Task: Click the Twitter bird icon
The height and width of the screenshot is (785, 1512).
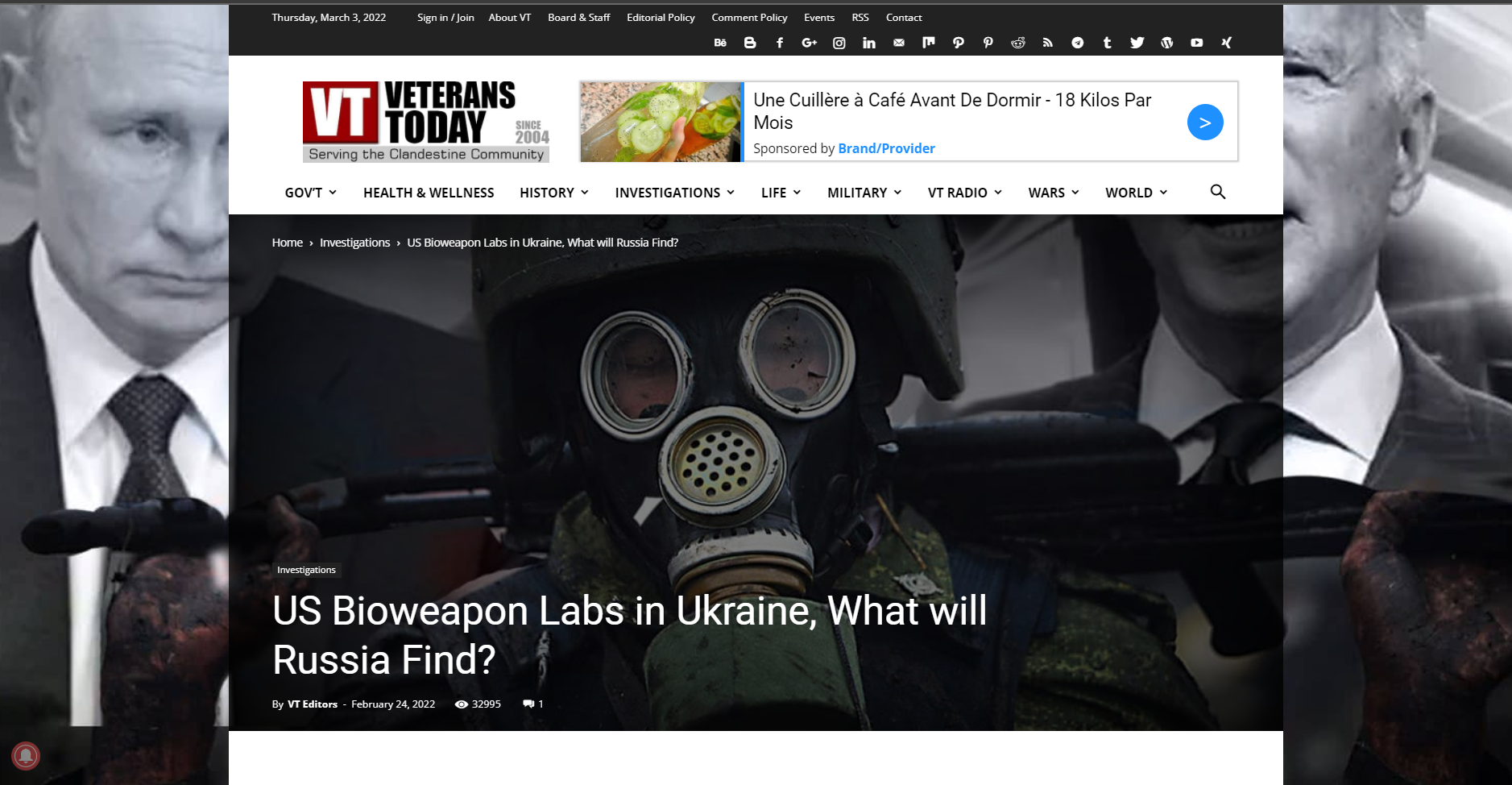Action: (1137, 43)
